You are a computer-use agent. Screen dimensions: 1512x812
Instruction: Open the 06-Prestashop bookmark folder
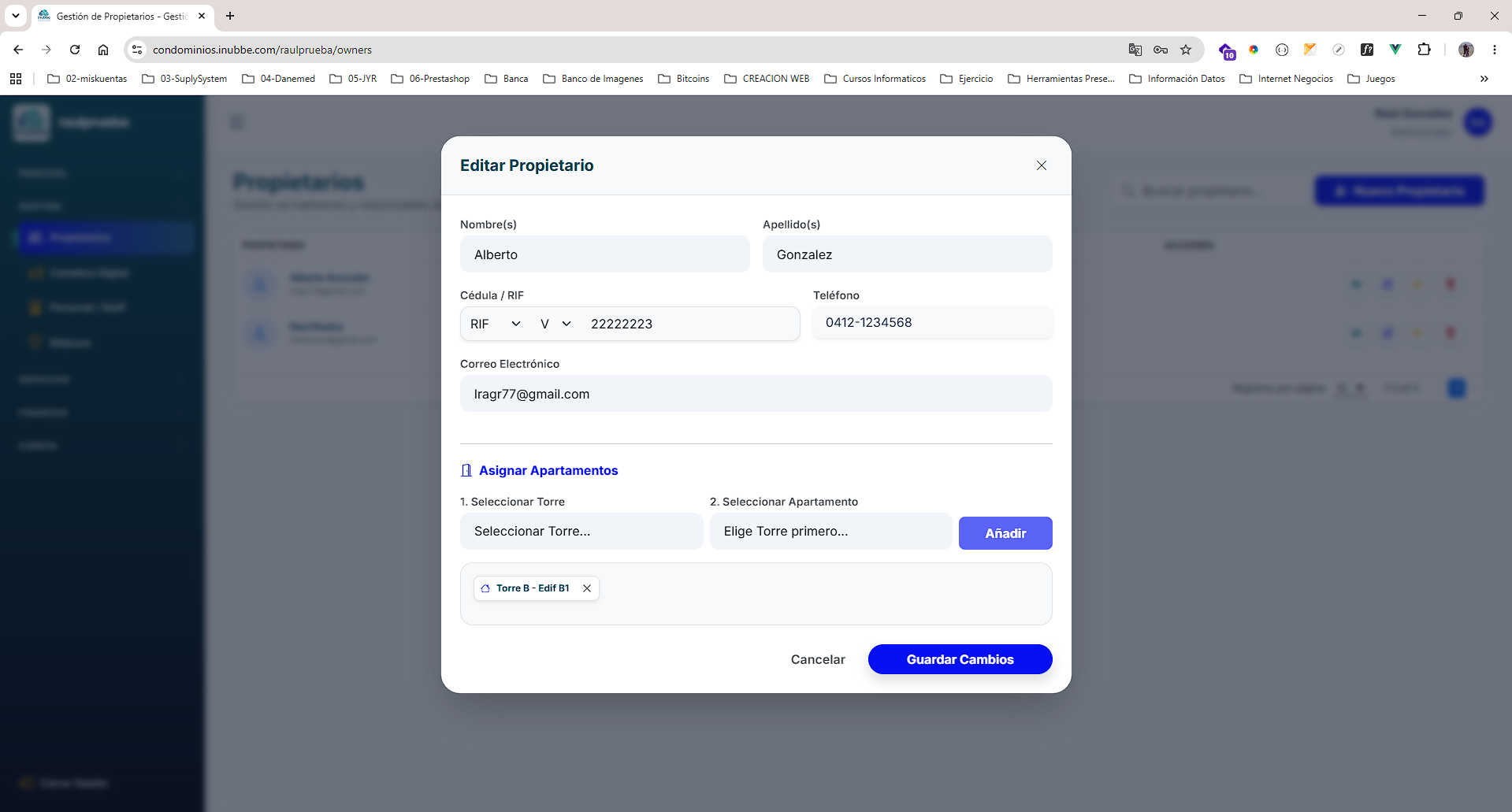430,79
